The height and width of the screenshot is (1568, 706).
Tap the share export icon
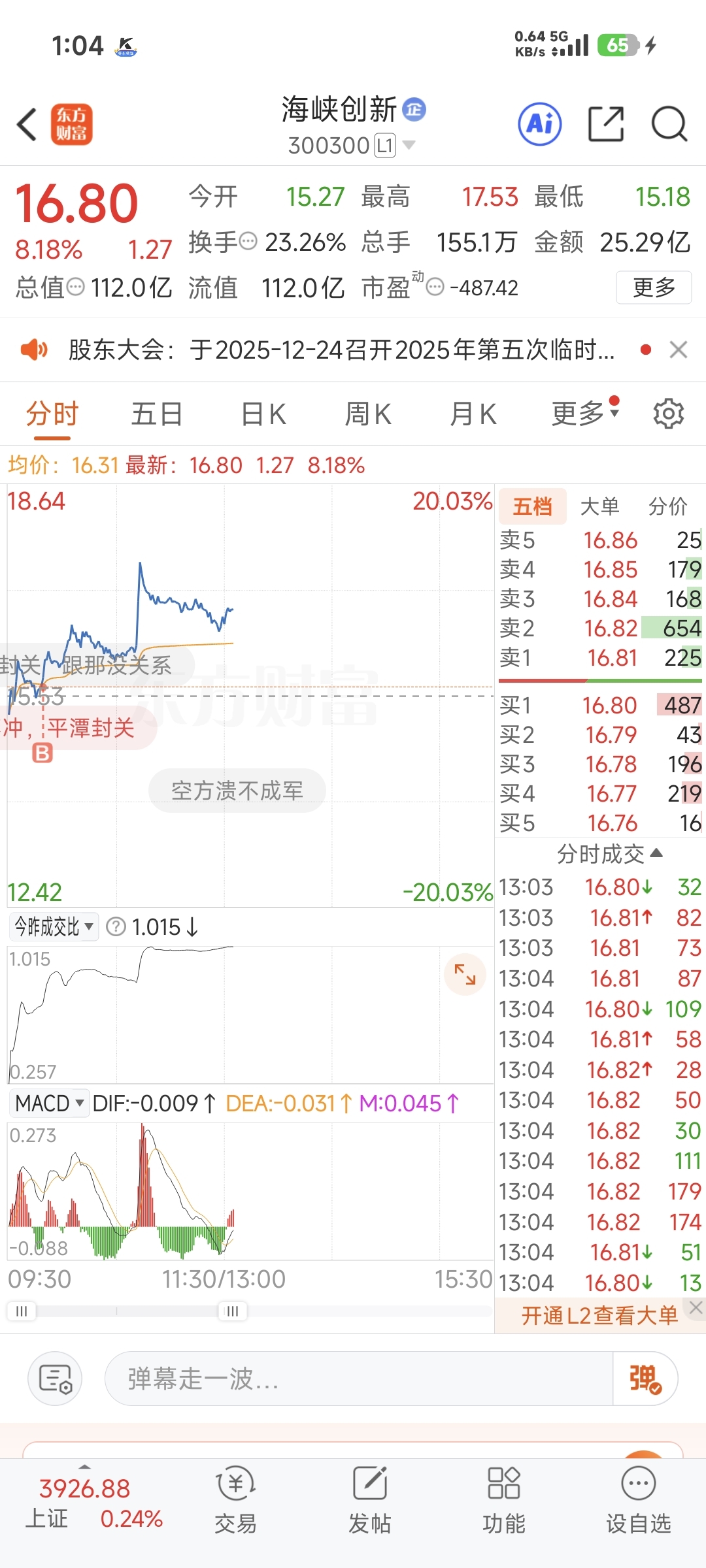click(x=605, y=123)
